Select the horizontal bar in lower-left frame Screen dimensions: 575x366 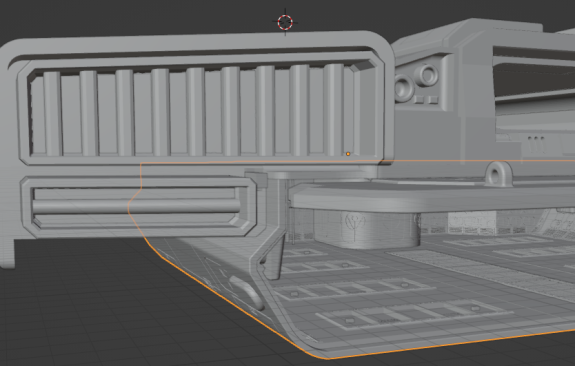click(136, 206)
